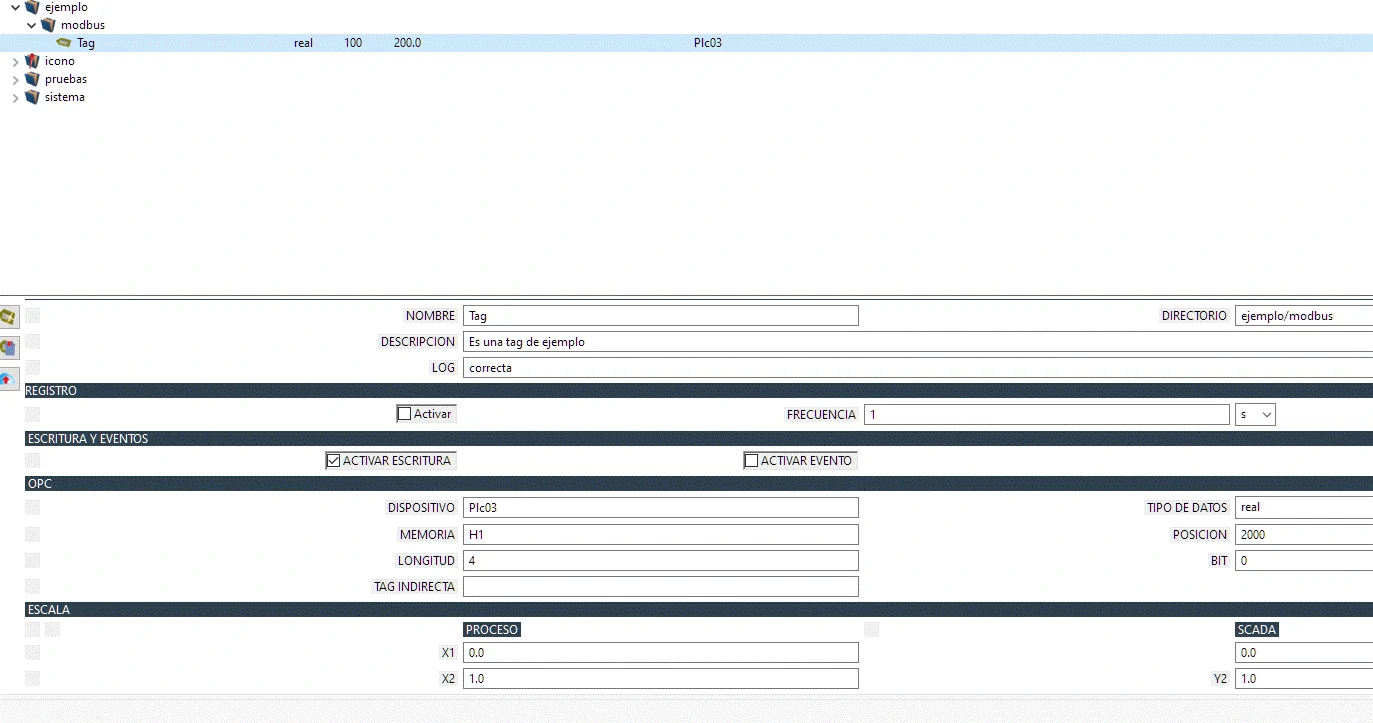Check the ACTIVAR EVENTO checkbox
This screenshot has width=1373, height=723.
pyautogui.click(x=752, y=461)
